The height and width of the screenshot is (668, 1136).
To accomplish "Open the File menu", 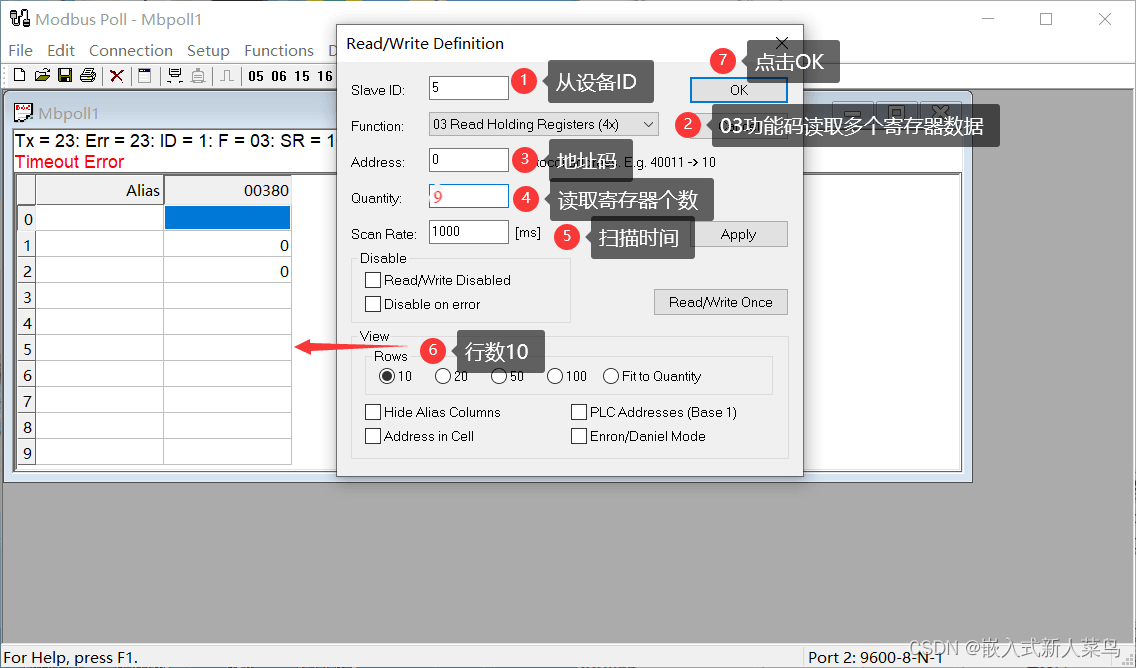I will pos(20,51).
